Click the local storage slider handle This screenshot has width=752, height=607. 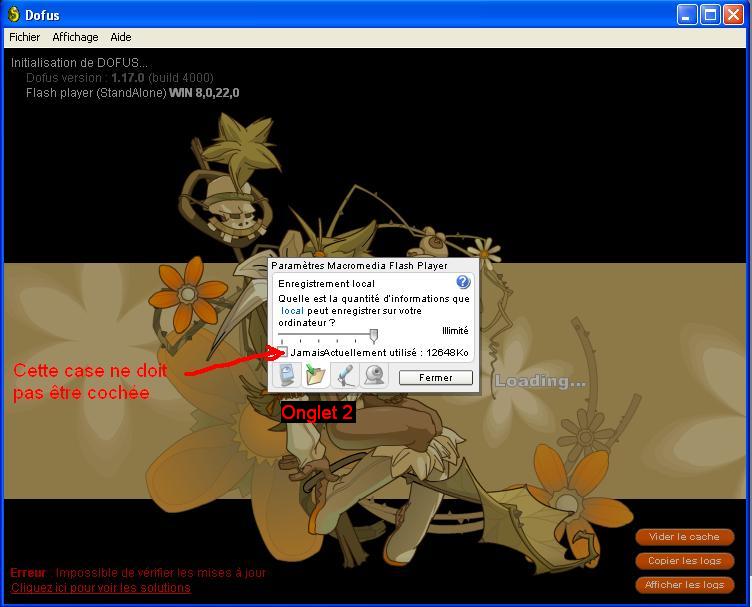click(374, 336)
